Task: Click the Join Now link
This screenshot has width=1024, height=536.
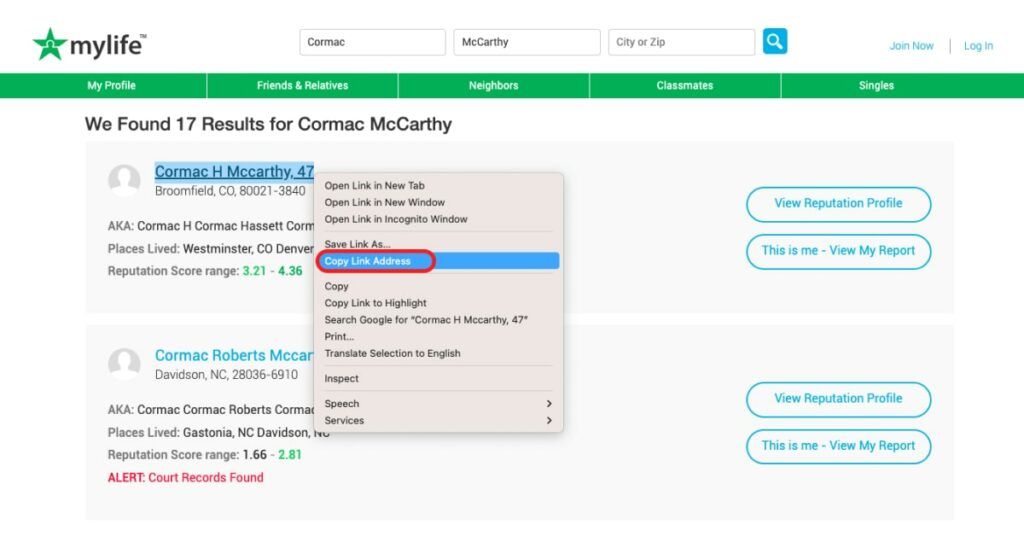Action: click(x=911, y=46)
